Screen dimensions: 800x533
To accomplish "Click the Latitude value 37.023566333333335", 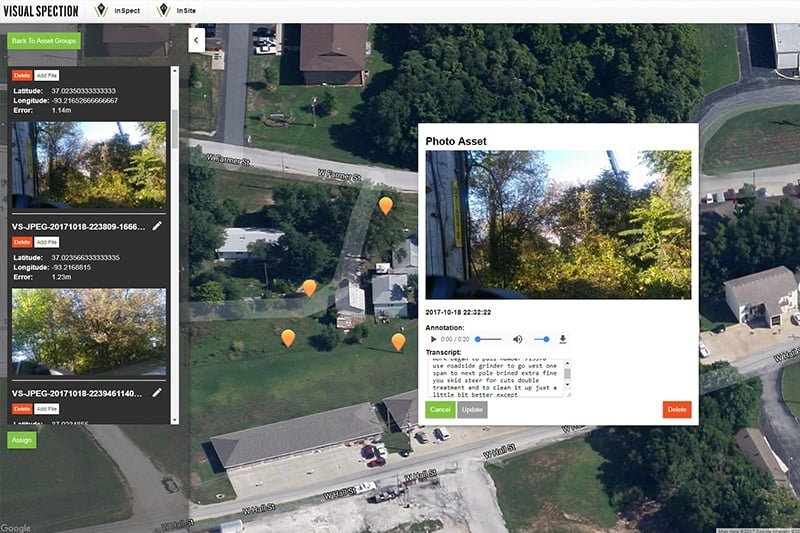I will pyautogui.click(x=86, y=258).
